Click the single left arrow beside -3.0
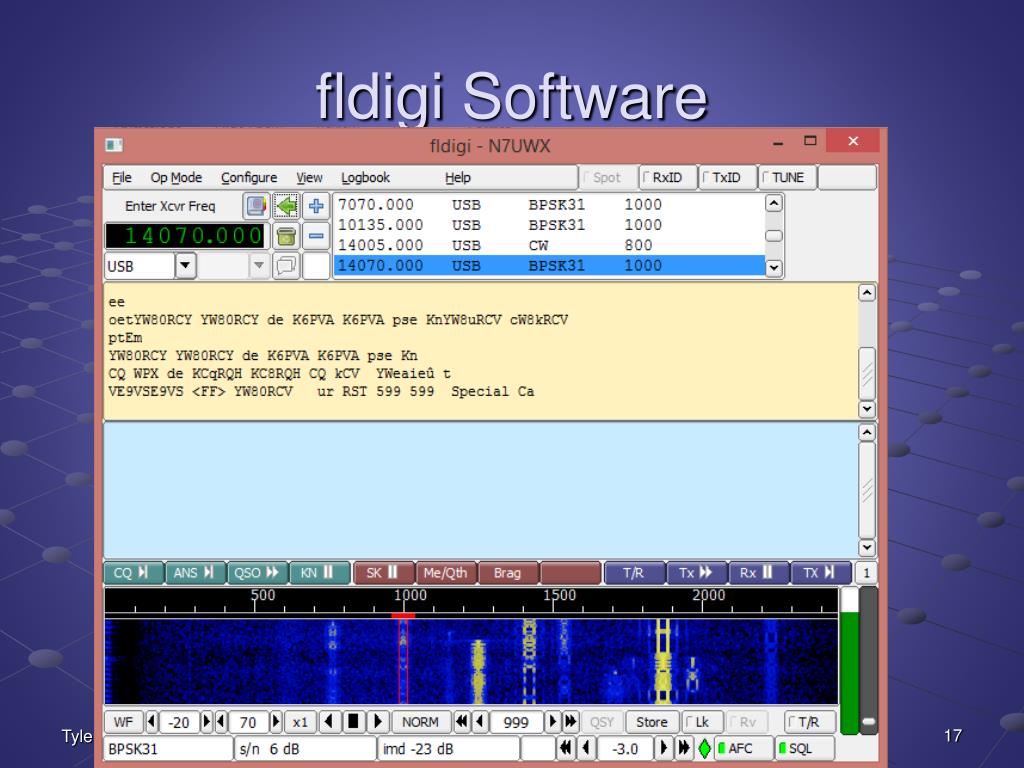The height and width of the screenshot is (768, 1024). (x=586, y=748)
